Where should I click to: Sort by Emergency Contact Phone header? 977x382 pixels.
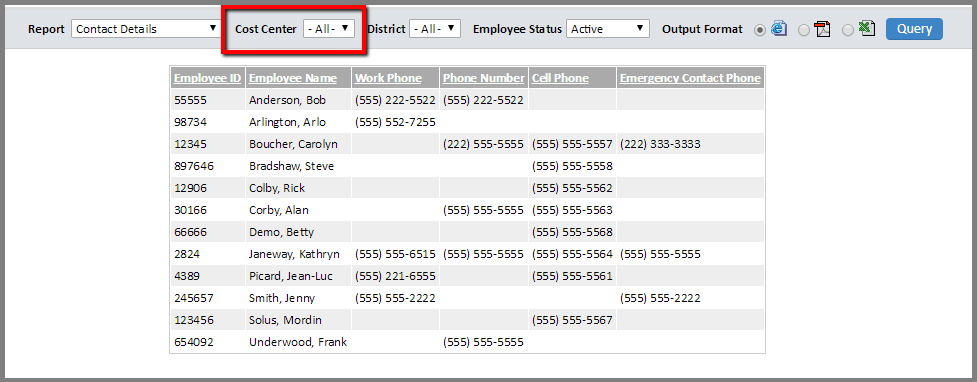tap(690, 78)
